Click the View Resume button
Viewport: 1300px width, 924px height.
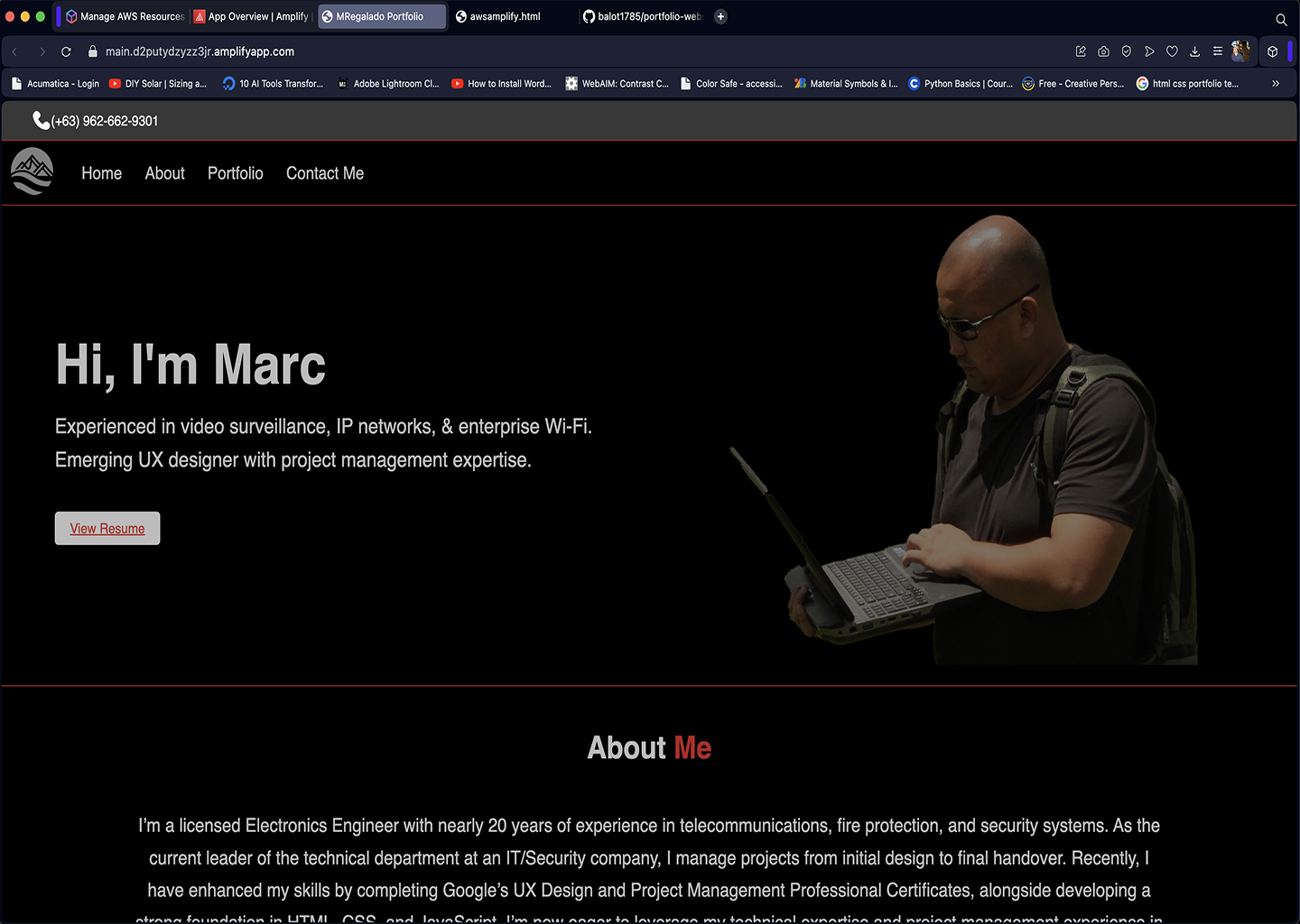(x=107, y=529)
